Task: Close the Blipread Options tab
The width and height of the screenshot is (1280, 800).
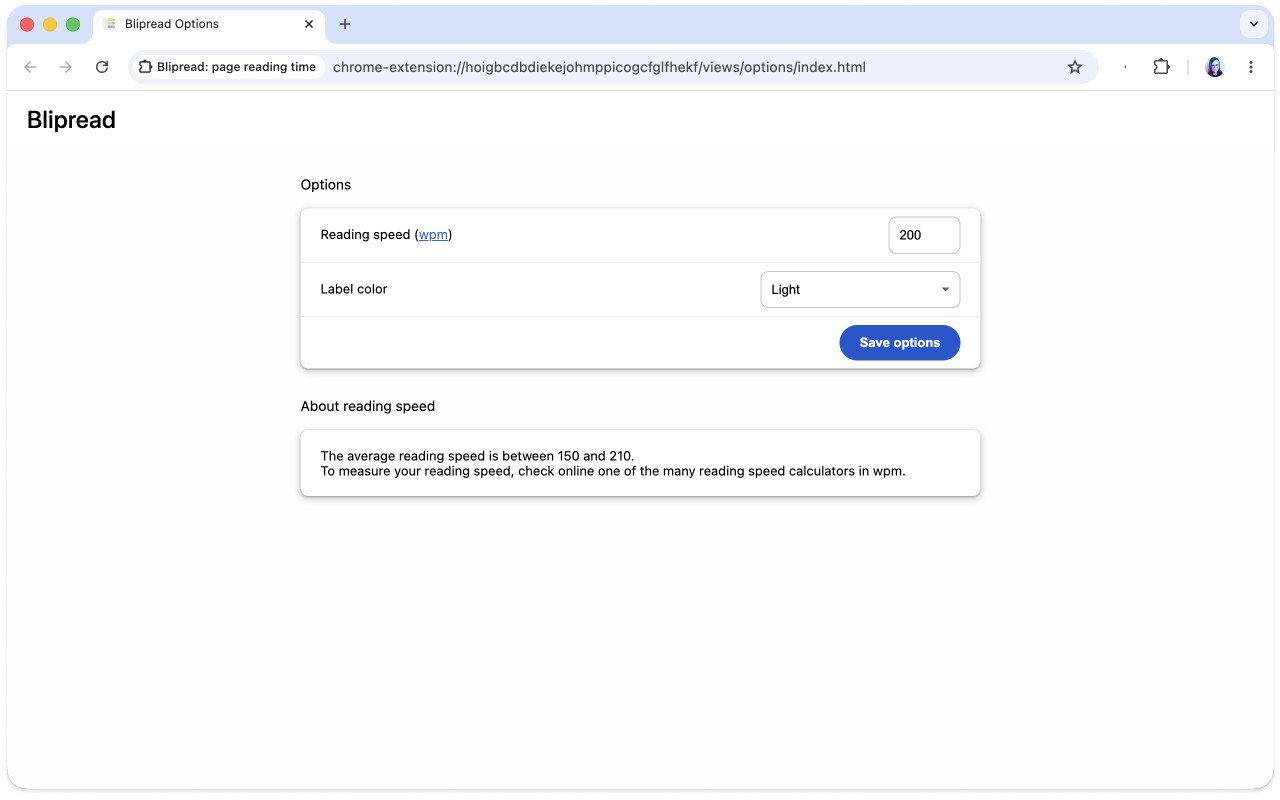Action: 309,24
